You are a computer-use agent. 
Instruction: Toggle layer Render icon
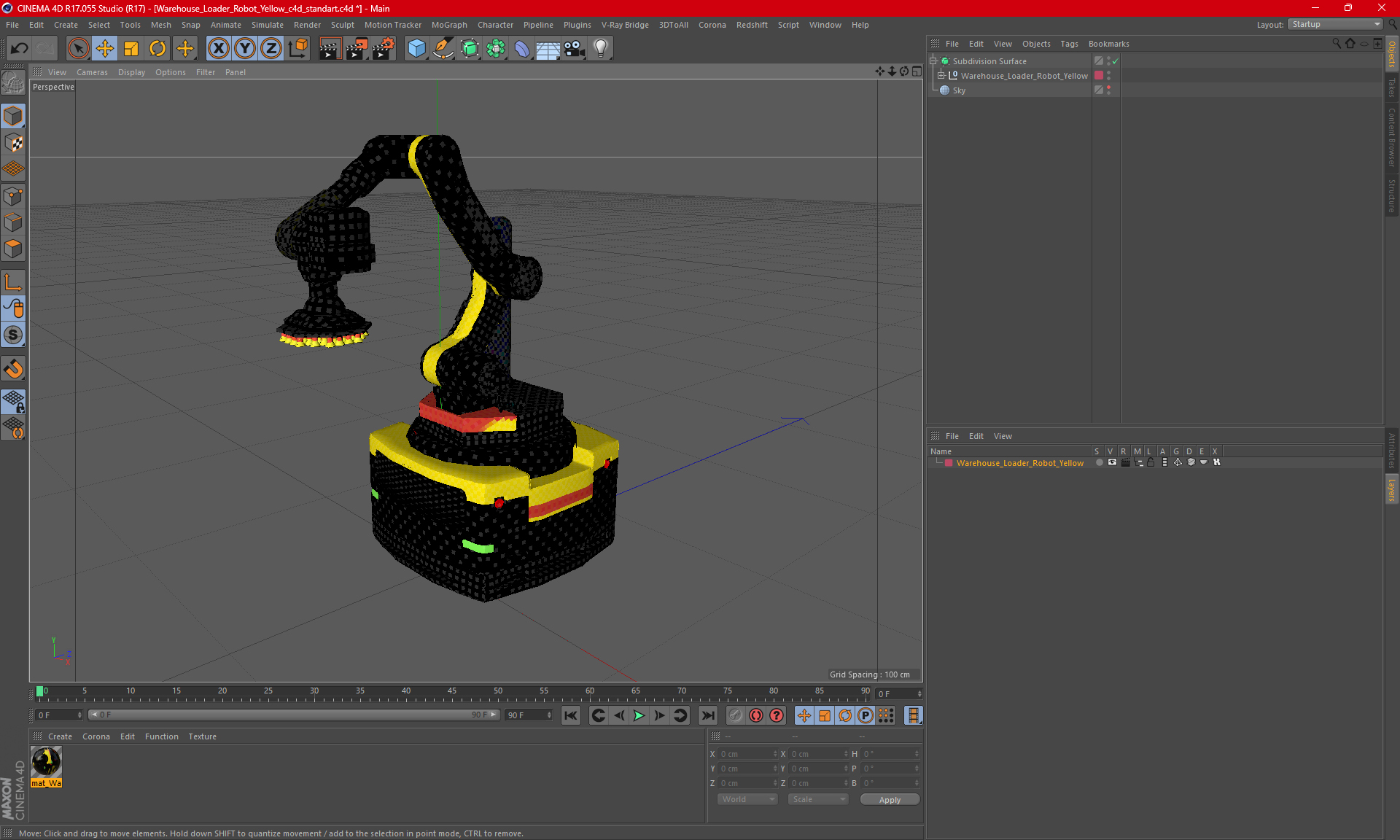pyautogui.click(x=1125, y=462)
